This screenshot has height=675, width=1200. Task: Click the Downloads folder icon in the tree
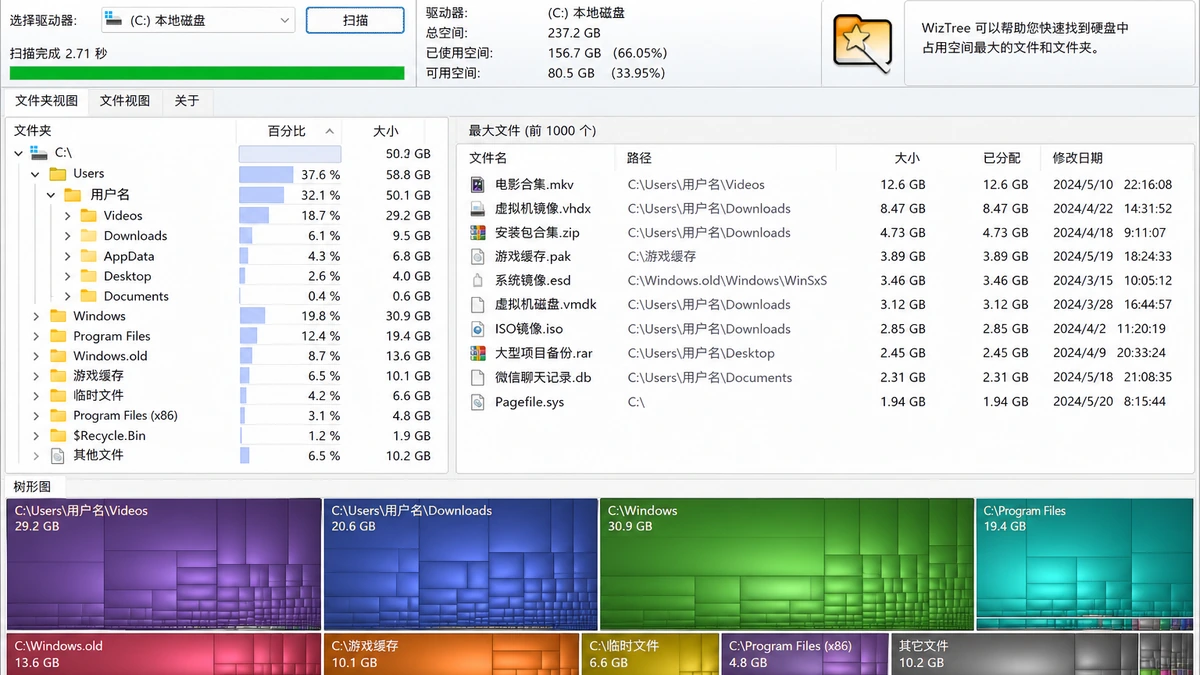click(x=88, y=236)
